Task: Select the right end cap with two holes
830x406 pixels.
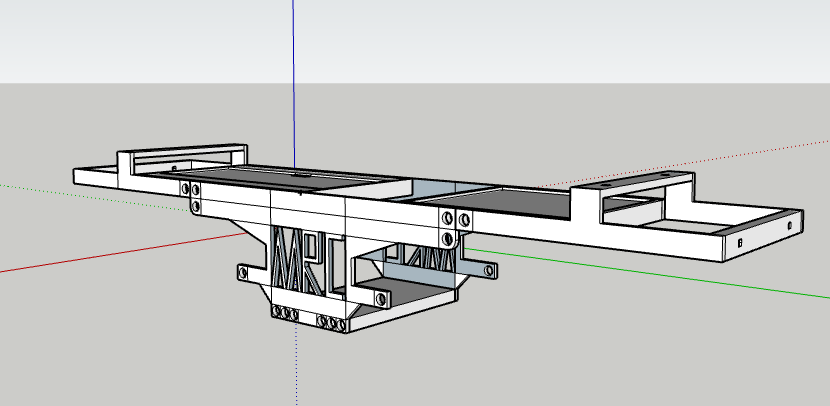Action: tap(763, 235)
